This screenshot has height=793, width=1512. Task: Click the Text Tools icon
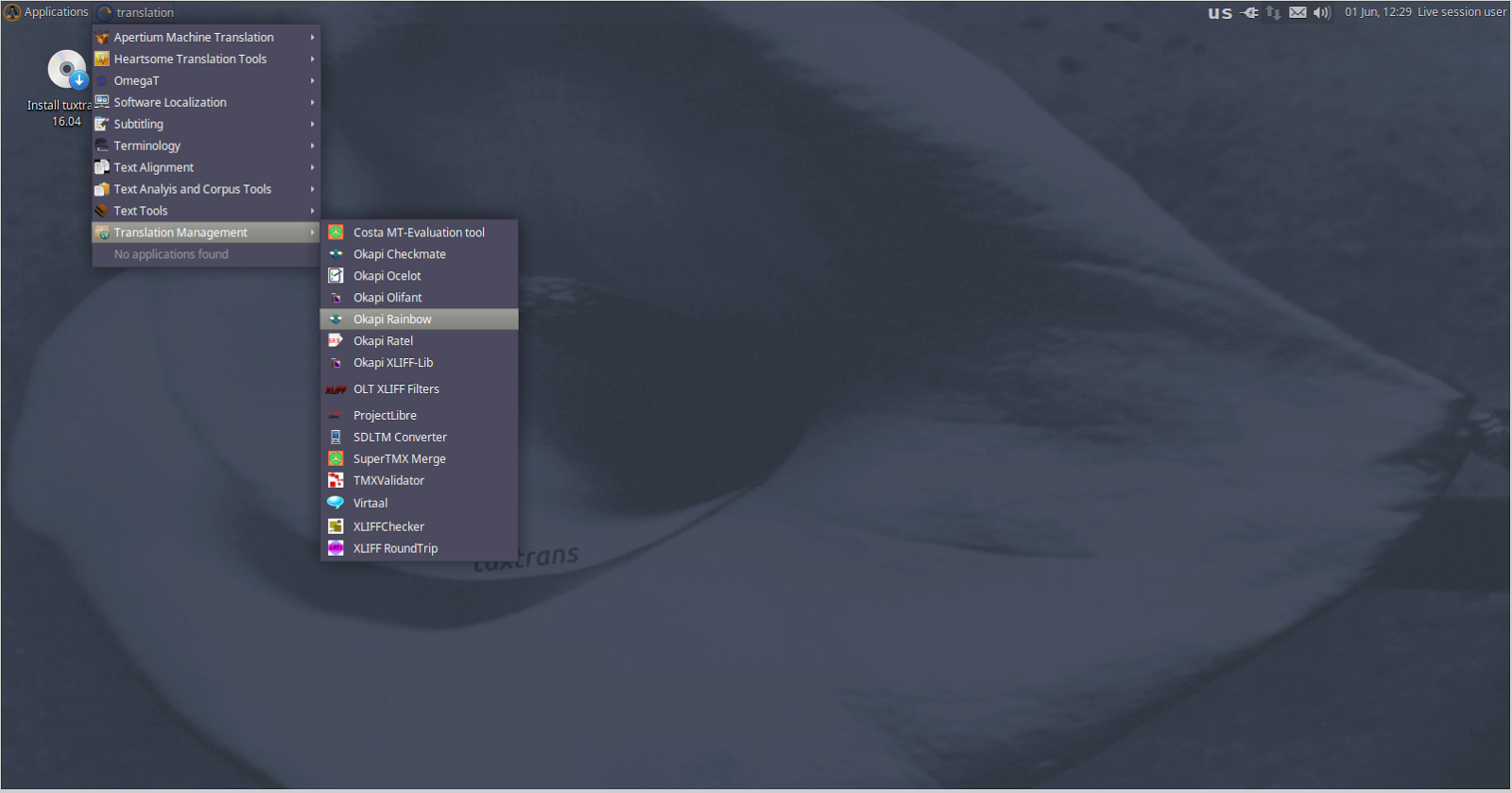102,211
